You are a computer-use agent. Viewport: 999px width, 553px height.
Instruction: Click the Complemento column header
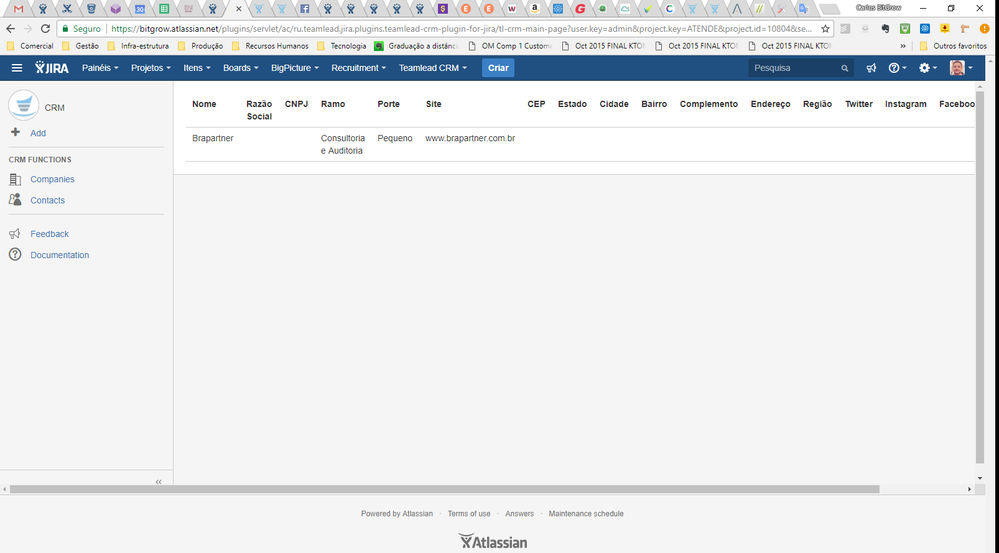(708, 104)
